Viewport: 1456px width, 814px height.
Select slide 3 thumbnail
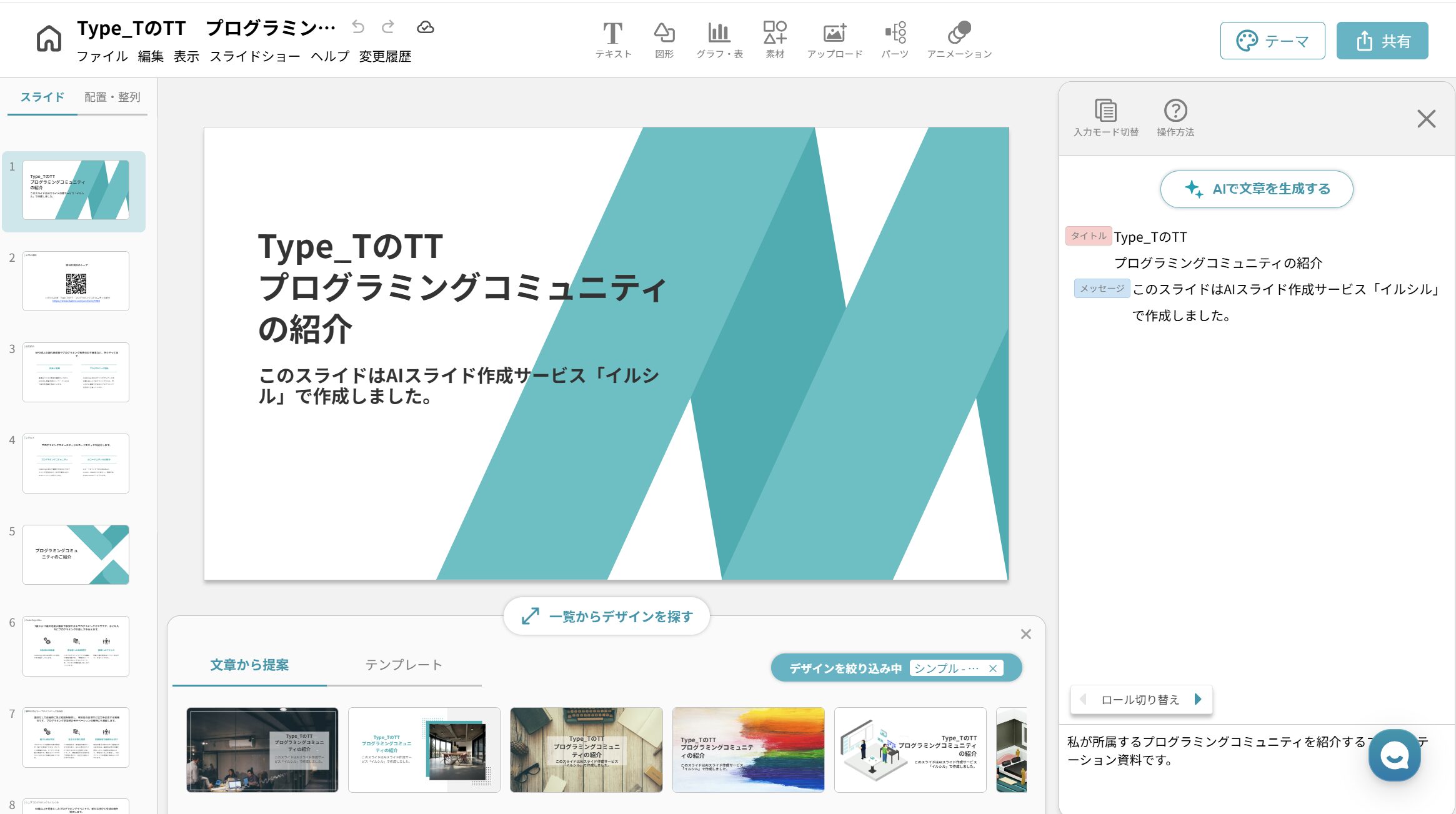(x=76, y=372)
